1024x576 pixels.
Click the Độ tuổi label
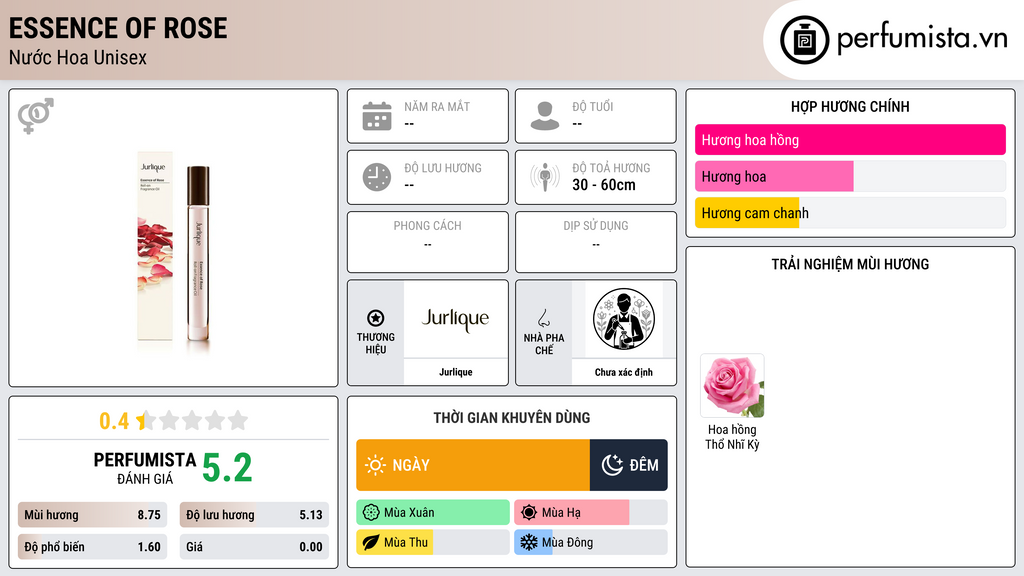(593, 106)
